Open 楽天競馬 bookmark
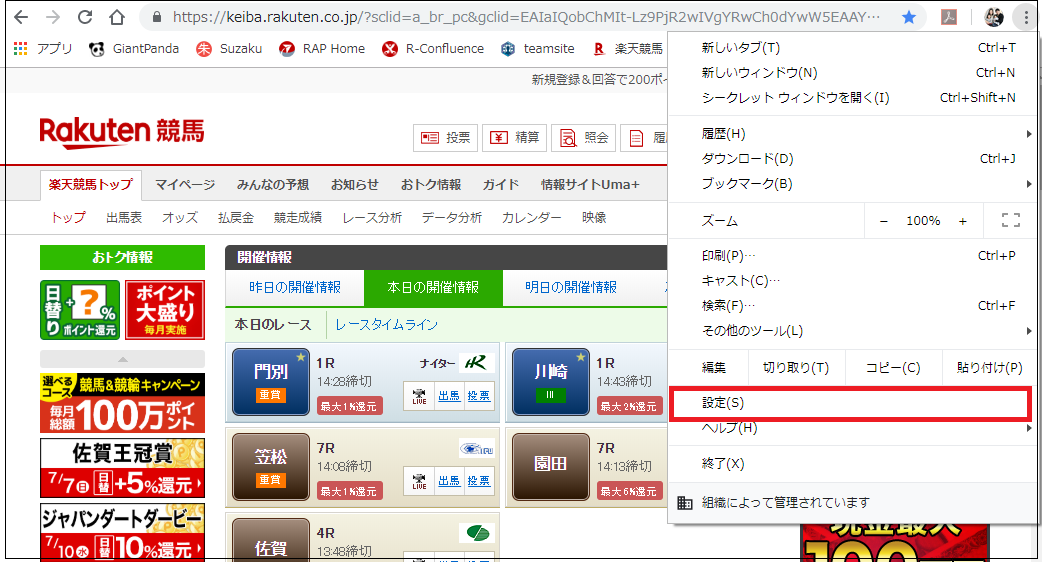Screen dimensions: 1042x562 (628, 48)
